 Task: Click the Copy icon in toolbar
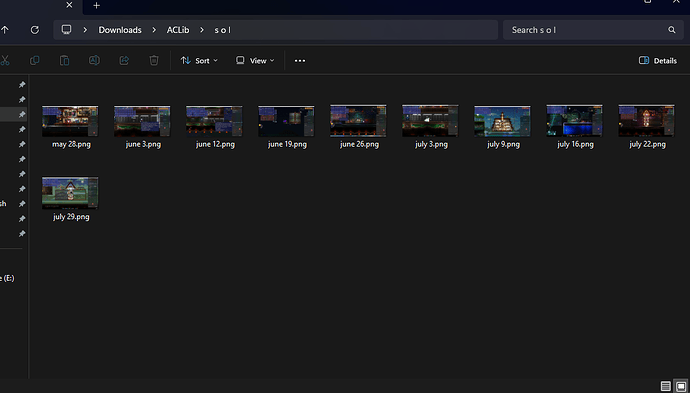point(34,60)
